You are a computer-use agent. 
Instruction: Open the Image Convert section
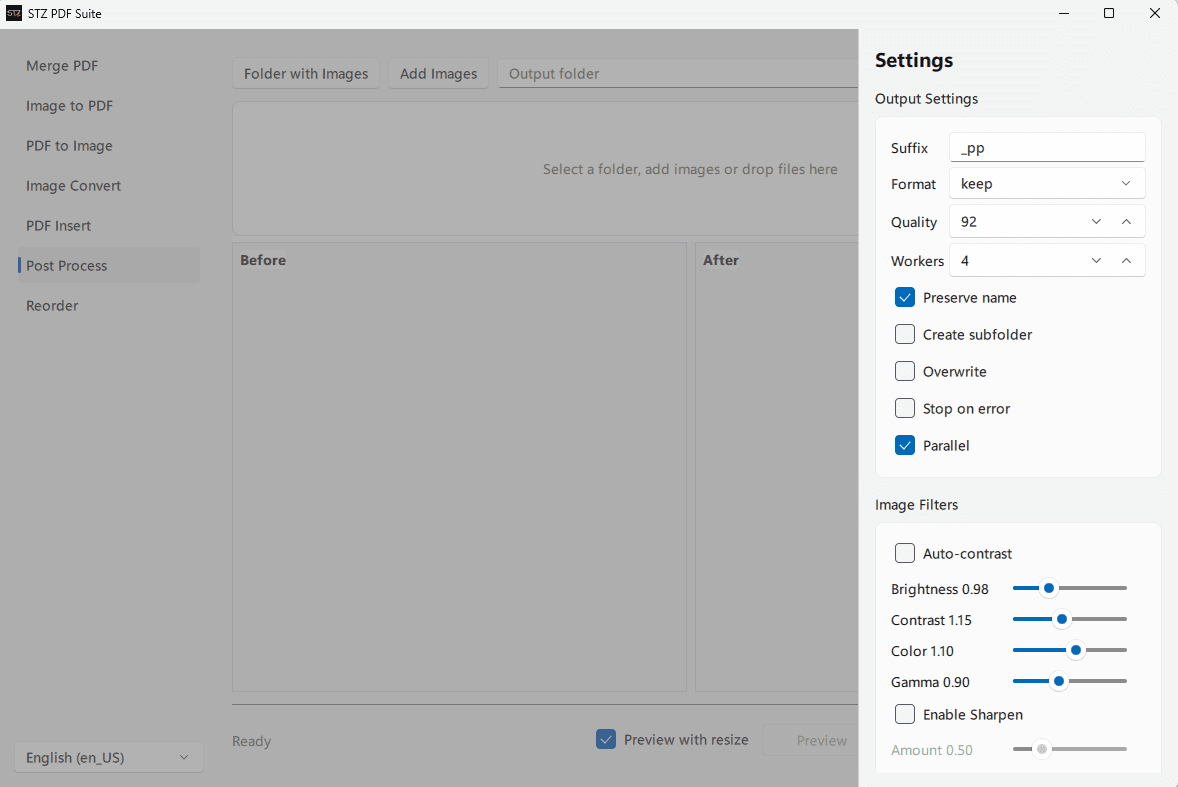tap(109, 185)
